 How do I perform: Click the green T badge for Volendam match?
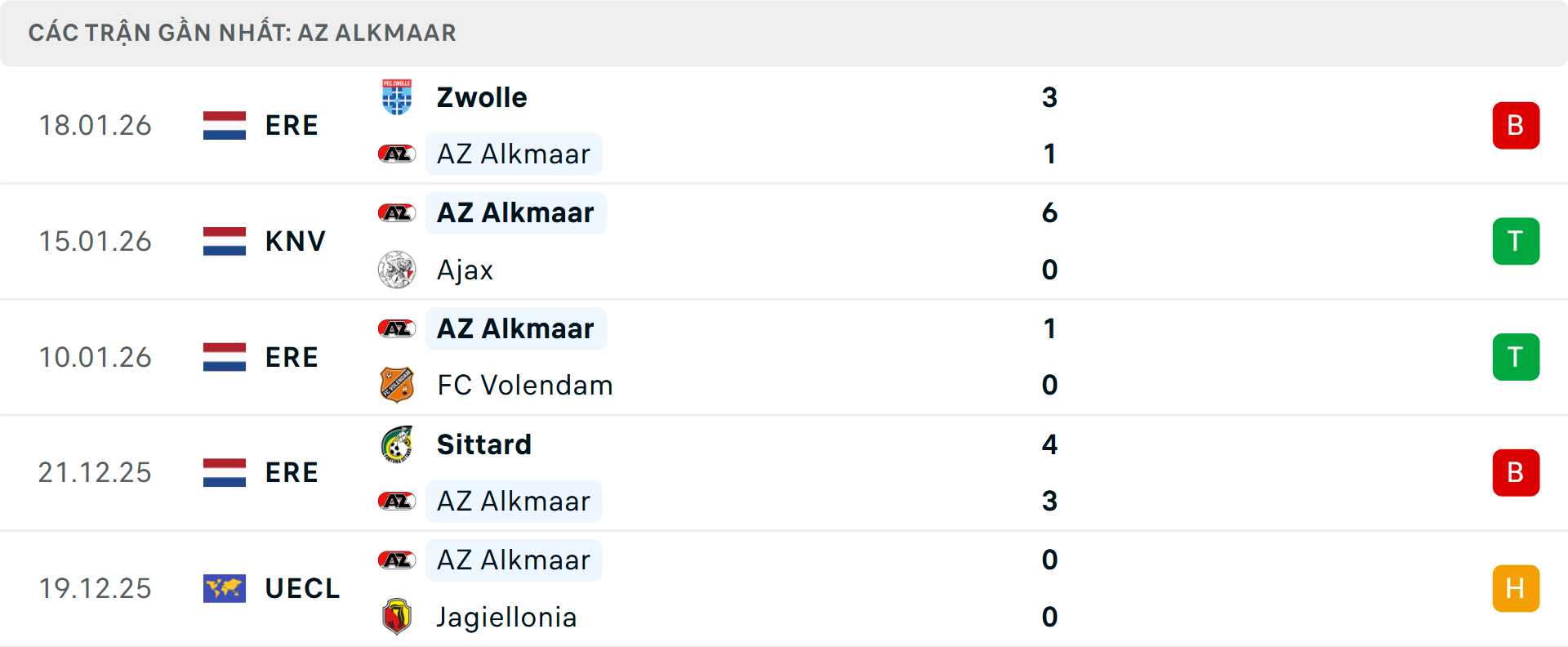1516,357
